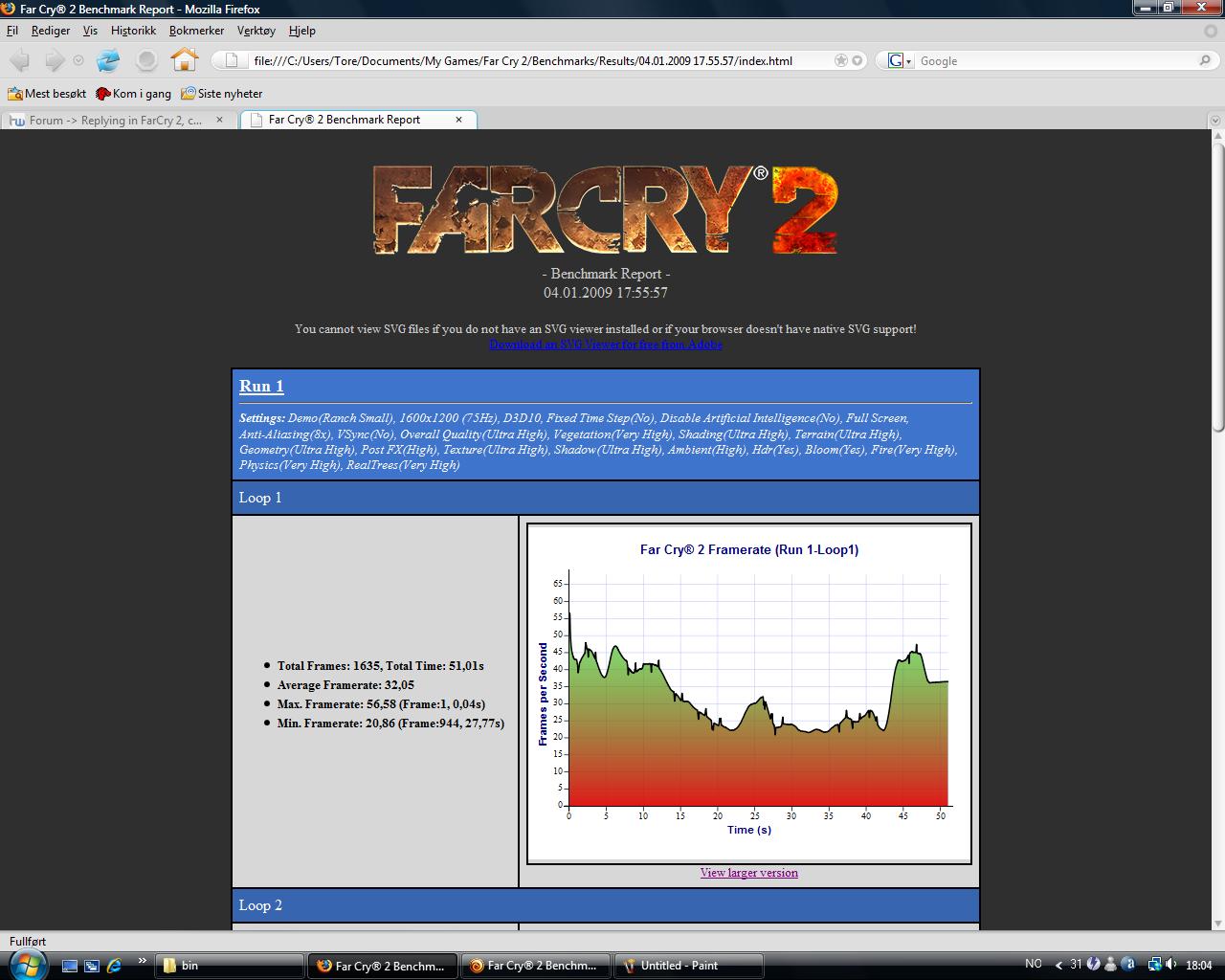Viewport: 1225px width, 980px height.
Task: Open the Mest besøkt bookmark folder
Action: (47, 94)
